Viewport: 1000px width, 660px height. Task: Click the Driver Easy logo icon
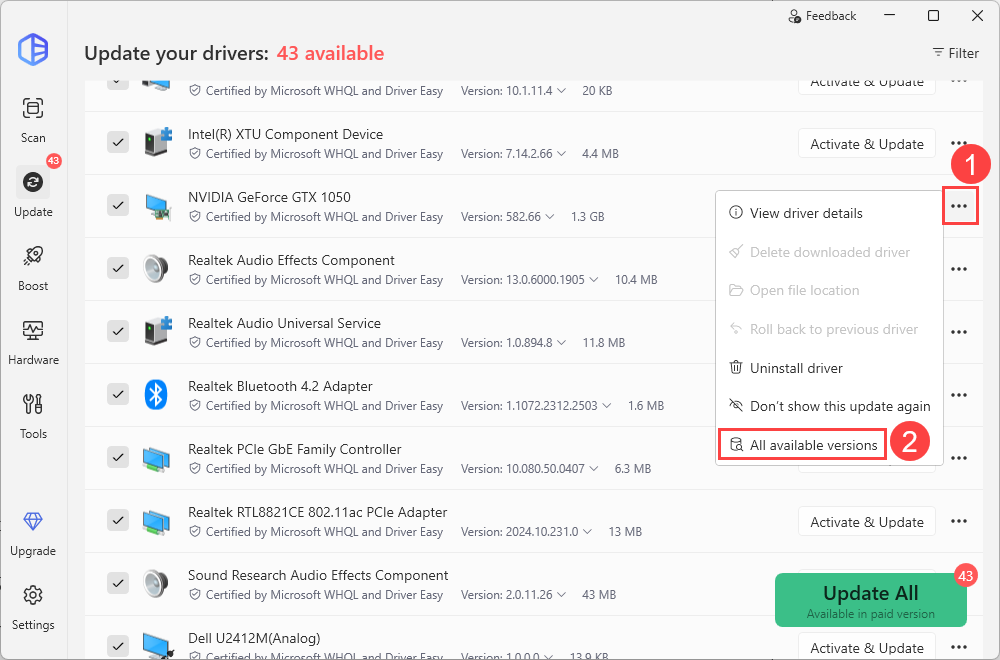pos(33,48)
